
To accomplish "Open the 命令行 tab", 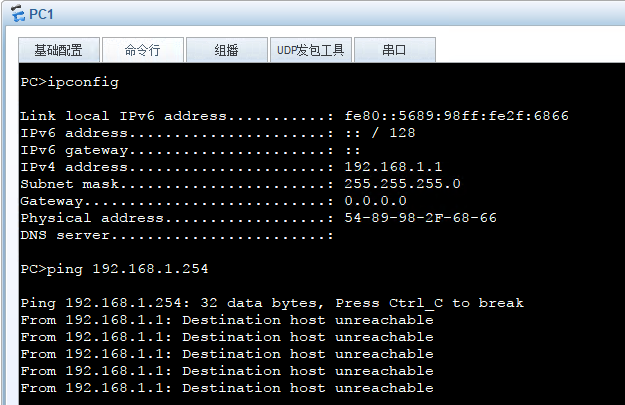I will (x=143, y=50).
